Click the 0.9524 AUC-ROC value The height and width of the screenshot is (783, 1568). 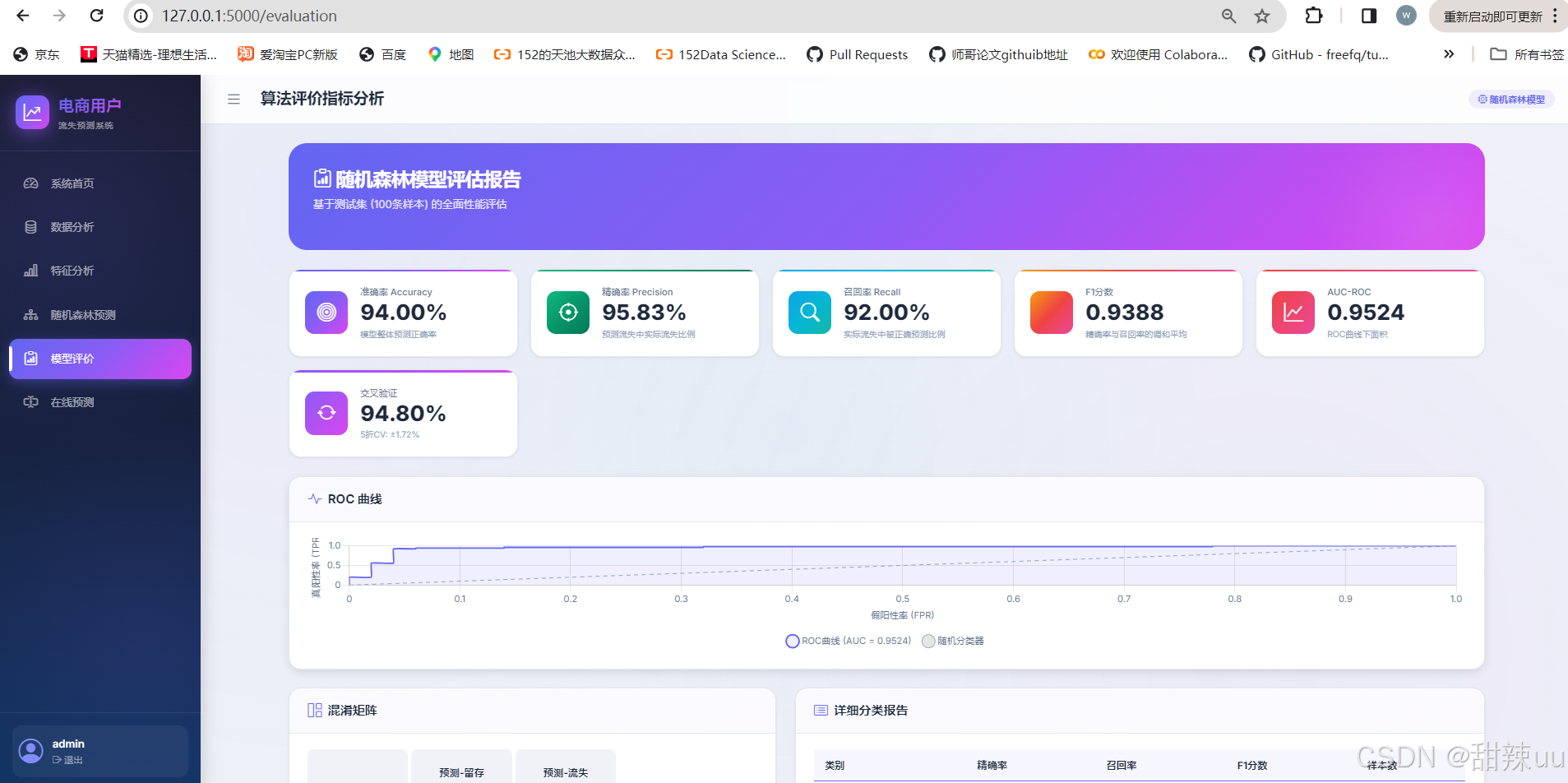[1366, 313]
